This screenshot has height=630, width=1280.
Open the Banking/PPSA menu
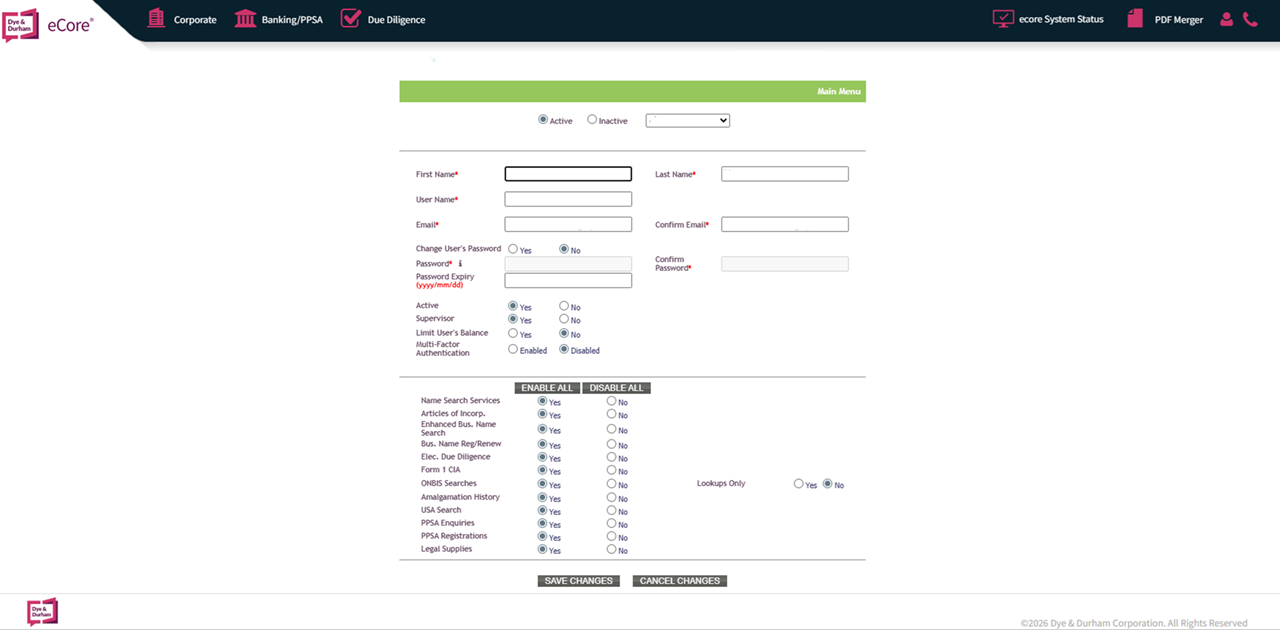293,20
